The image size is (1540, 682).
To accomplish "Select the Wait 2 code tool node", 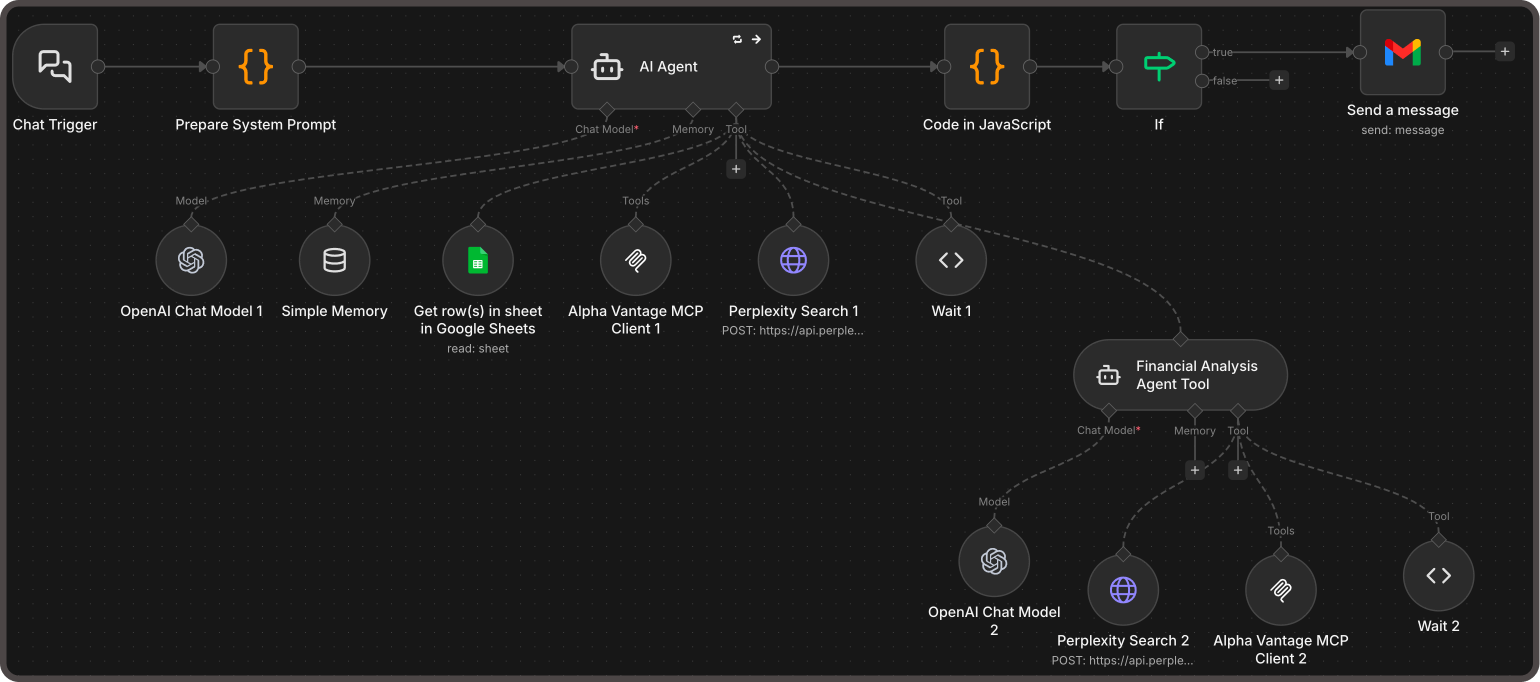I will (x=1438, y=576).
